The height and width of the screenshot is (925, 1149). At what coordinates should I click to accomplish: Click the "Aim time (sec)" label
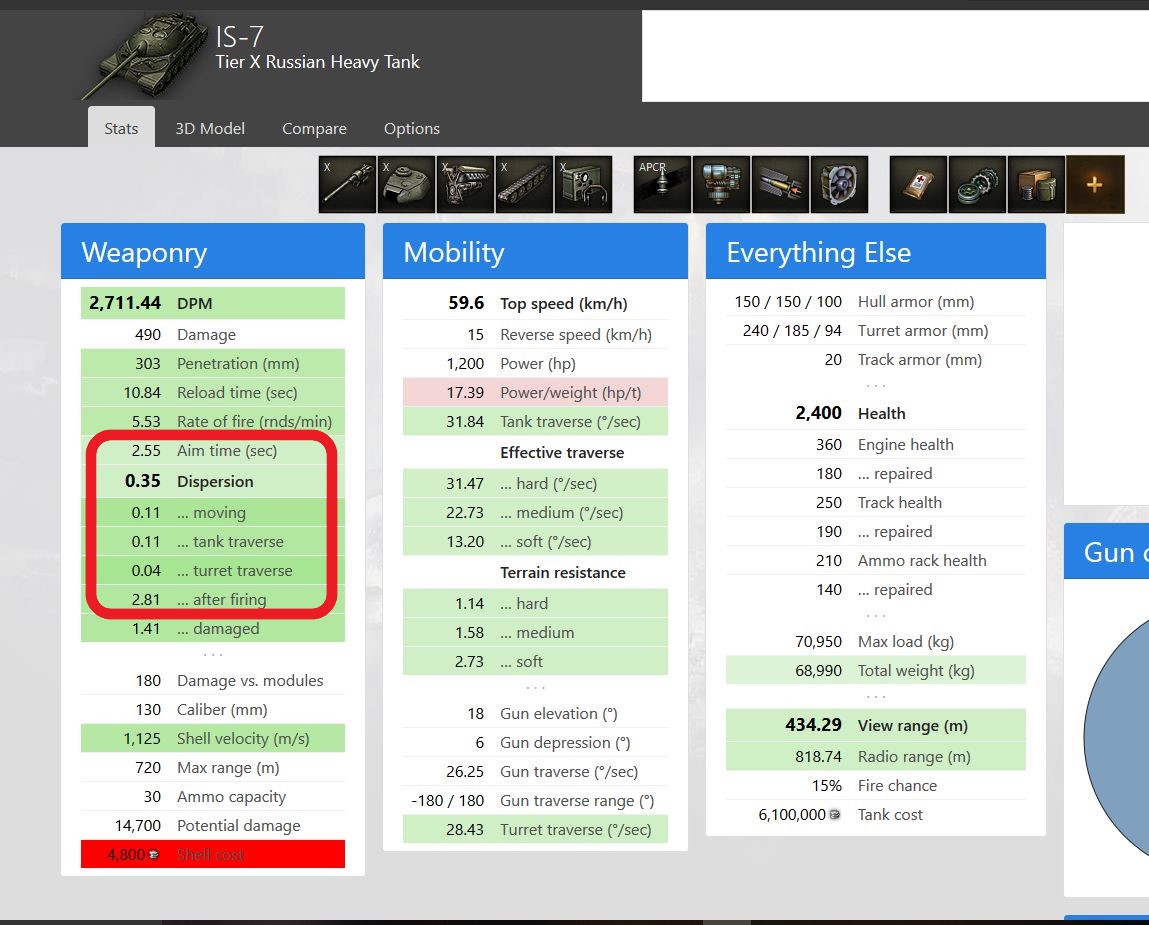pyautogui.click(x=227, y=451)
